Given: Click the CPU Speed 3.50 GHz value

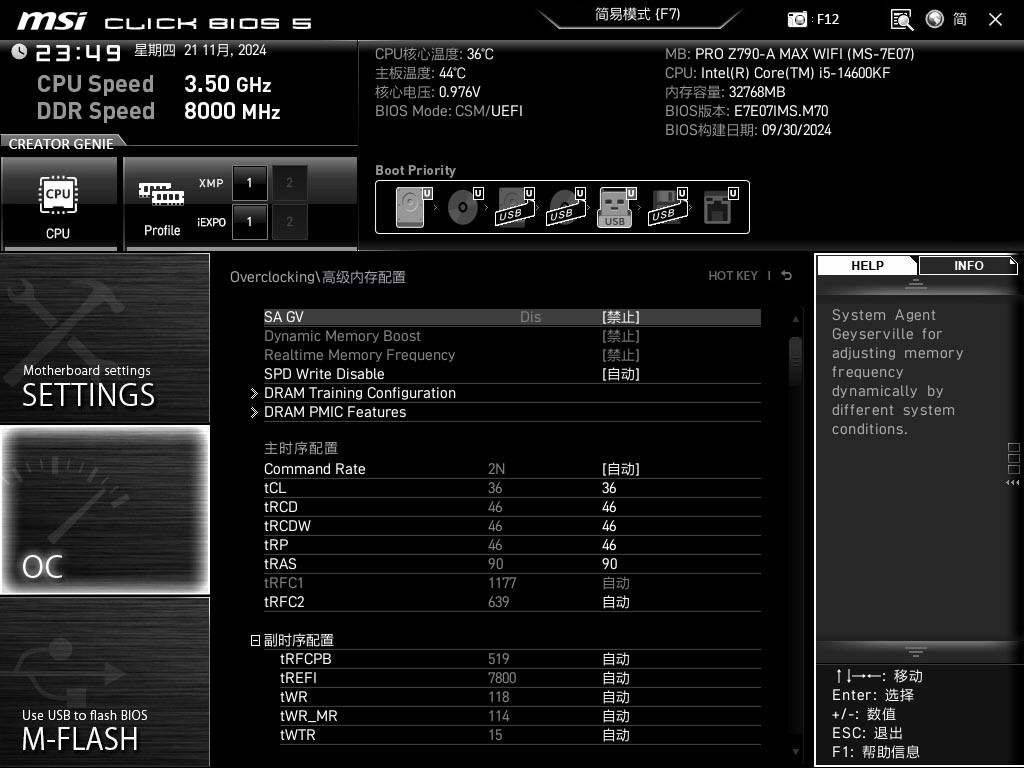Looking at the screenshot, I should (227, 84).
